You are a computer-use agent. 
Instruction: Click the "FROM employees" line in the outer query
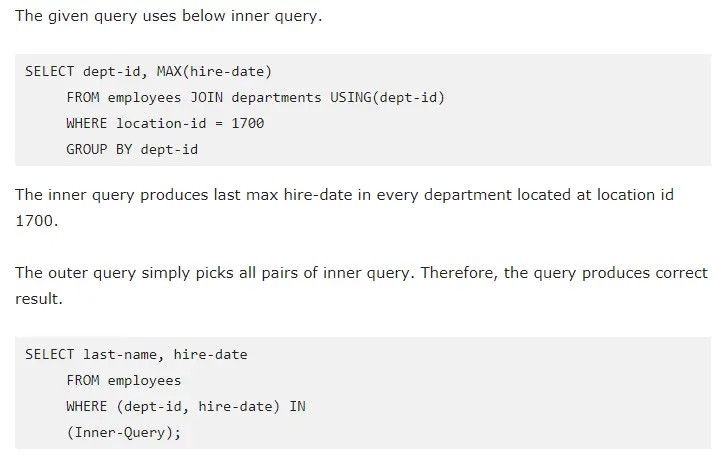tap(124, 380)
